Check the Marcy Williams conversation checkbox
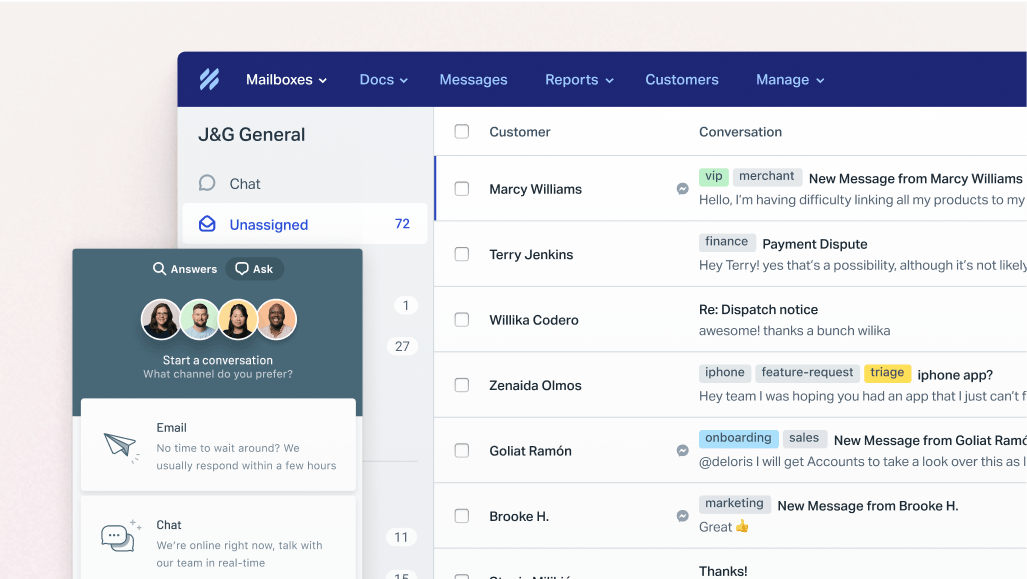The height and width of the screenshot is (579, 1027). [x=462, y=189]
